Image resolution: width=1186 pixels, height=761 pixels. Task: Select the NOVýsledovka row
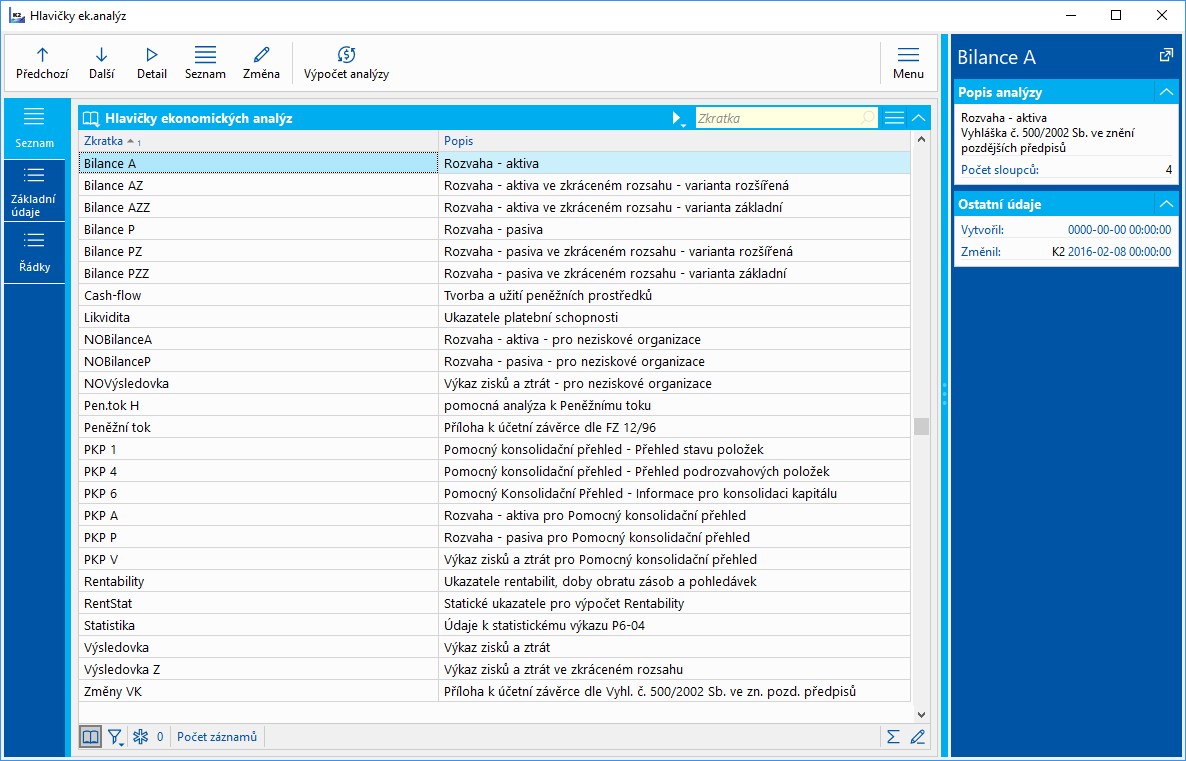[495, 384]
